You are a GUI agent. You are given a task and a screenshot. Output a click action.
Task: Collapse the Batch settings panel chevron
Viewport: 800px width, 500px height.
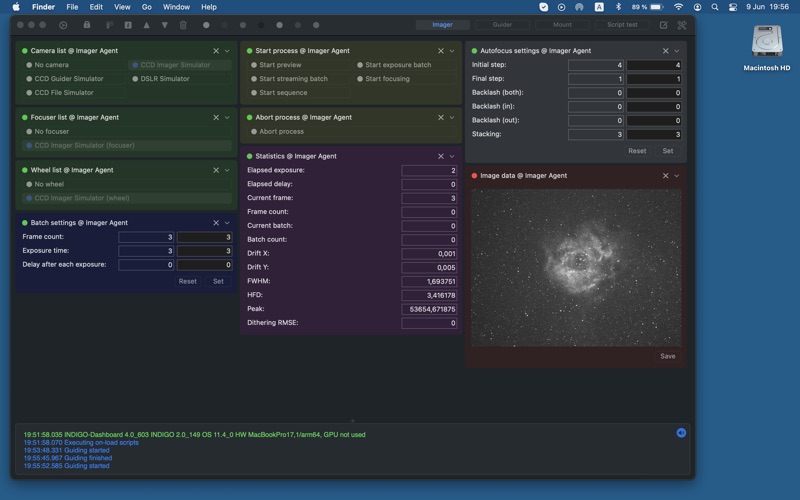(227, 223)
